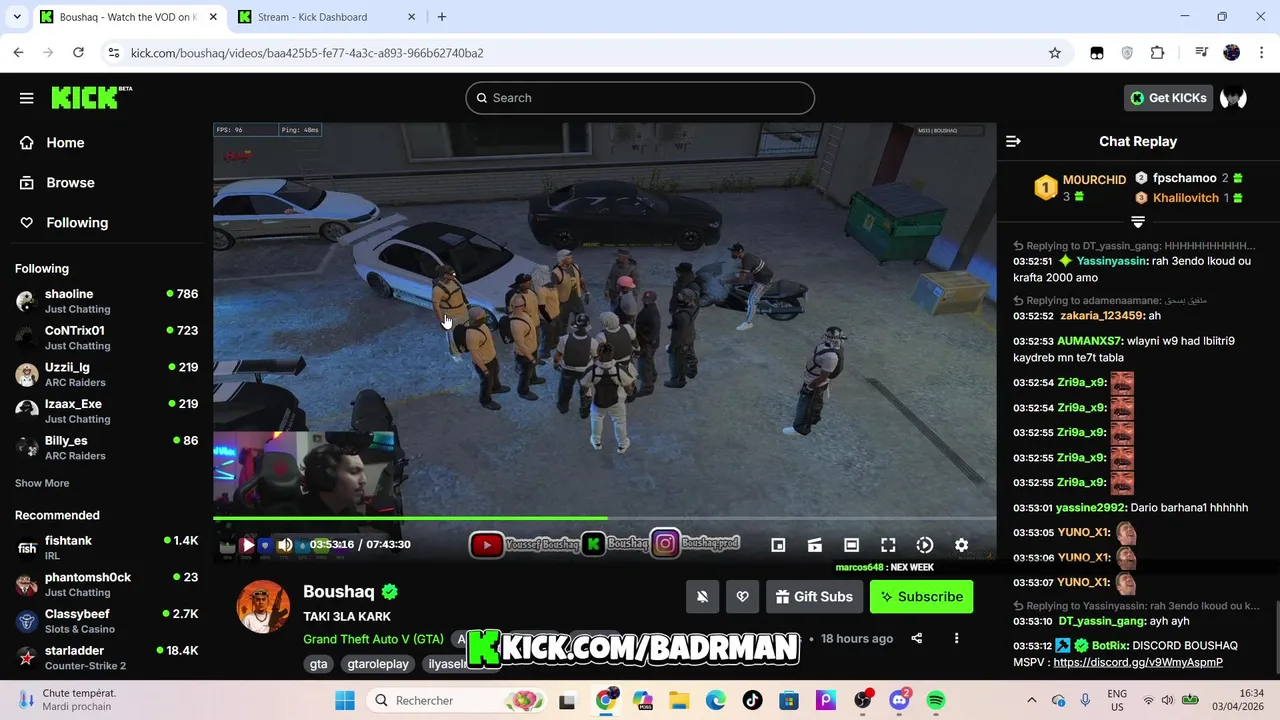Mute the video volume speaker
This screenshot has height=720, width=1280.
285,545
